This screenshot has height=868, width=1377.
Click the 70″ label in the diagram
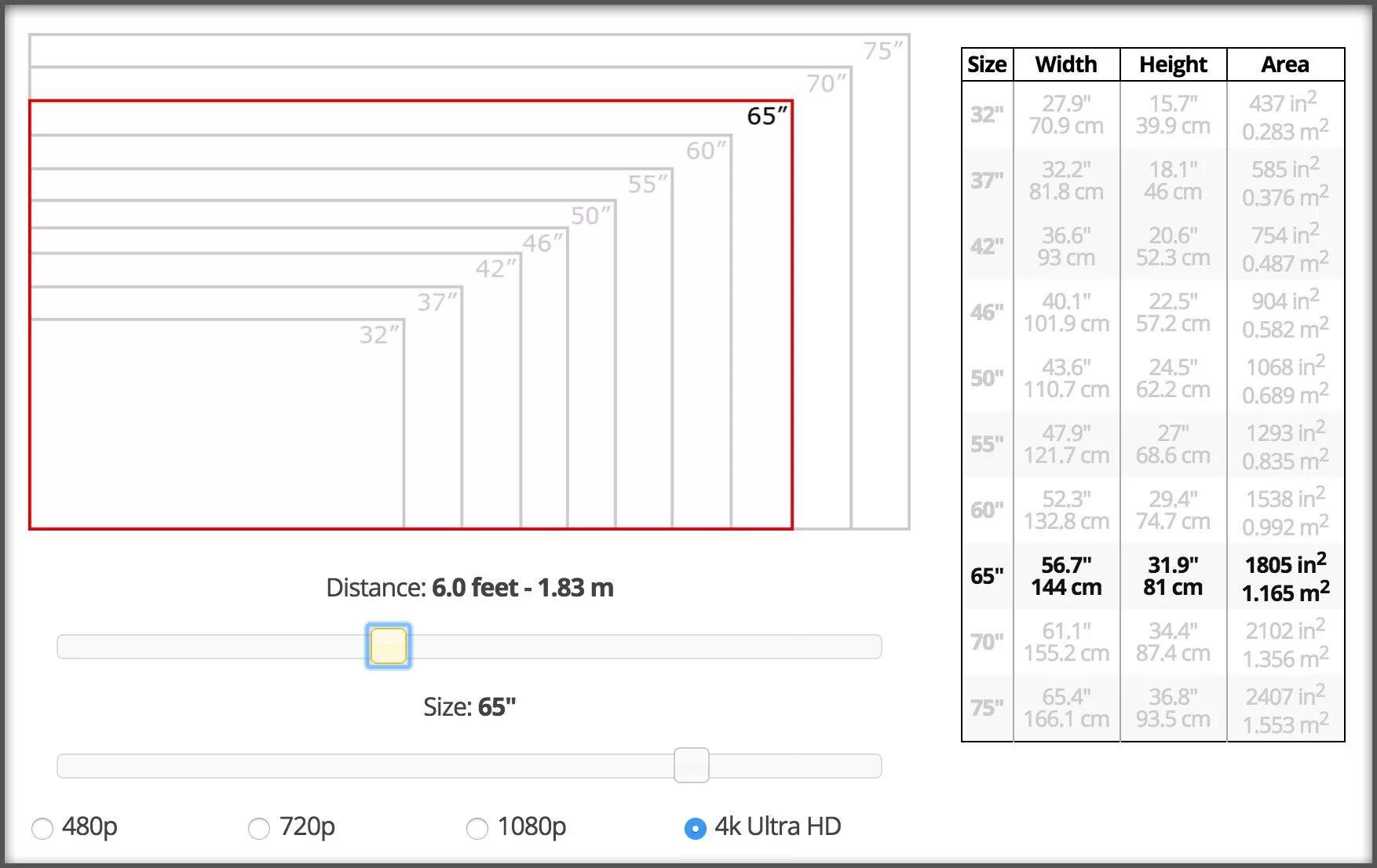click(x=827, y=83)
